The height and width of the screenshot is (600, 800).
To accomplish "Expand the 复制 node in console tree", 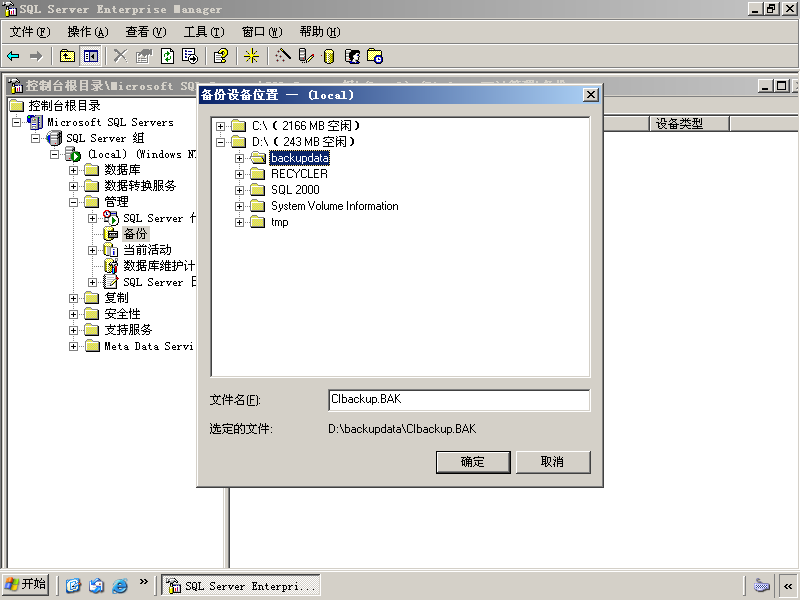I will tap(73, 298).
